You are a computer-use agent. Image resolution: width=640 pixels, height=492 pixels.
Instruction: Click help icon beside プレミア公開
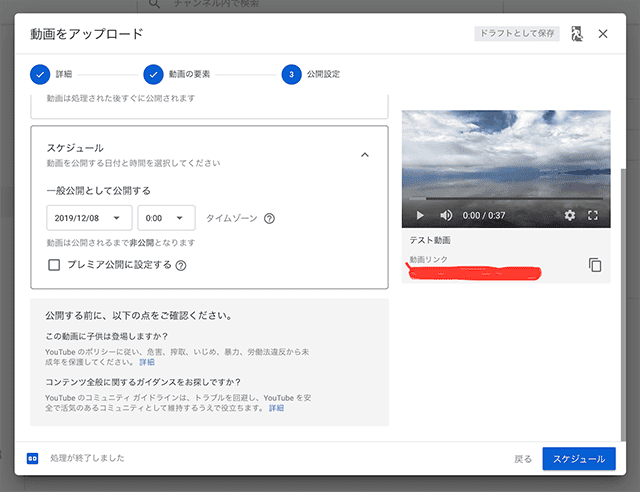pos(181,266)
